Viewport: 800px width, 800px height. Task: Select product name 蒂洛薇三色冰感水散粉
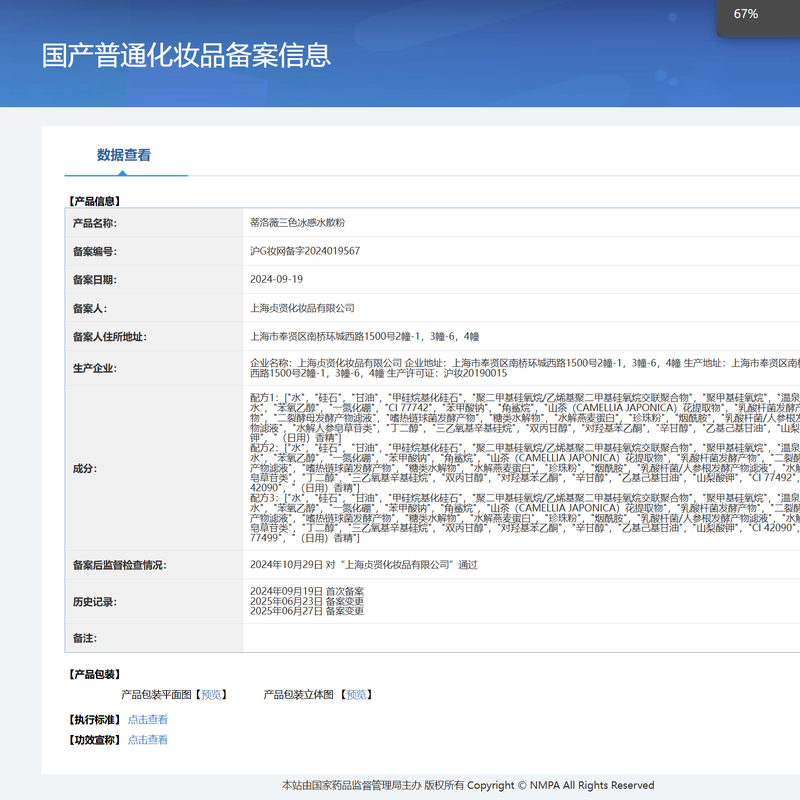(297, 223)
